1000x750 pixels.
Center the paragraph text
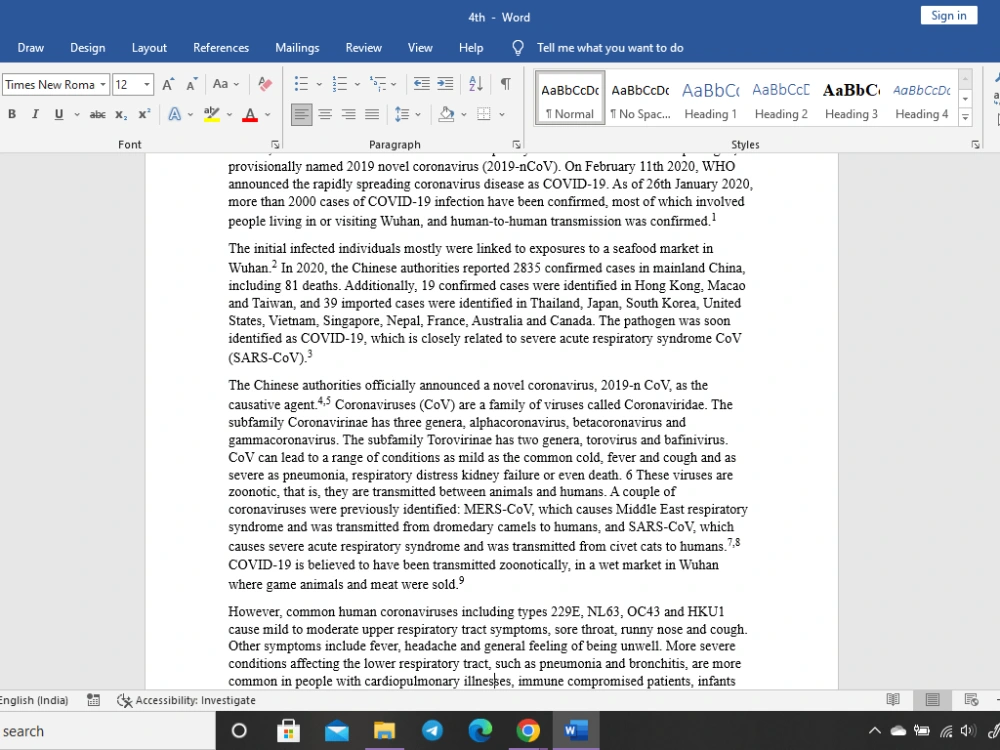325,114
